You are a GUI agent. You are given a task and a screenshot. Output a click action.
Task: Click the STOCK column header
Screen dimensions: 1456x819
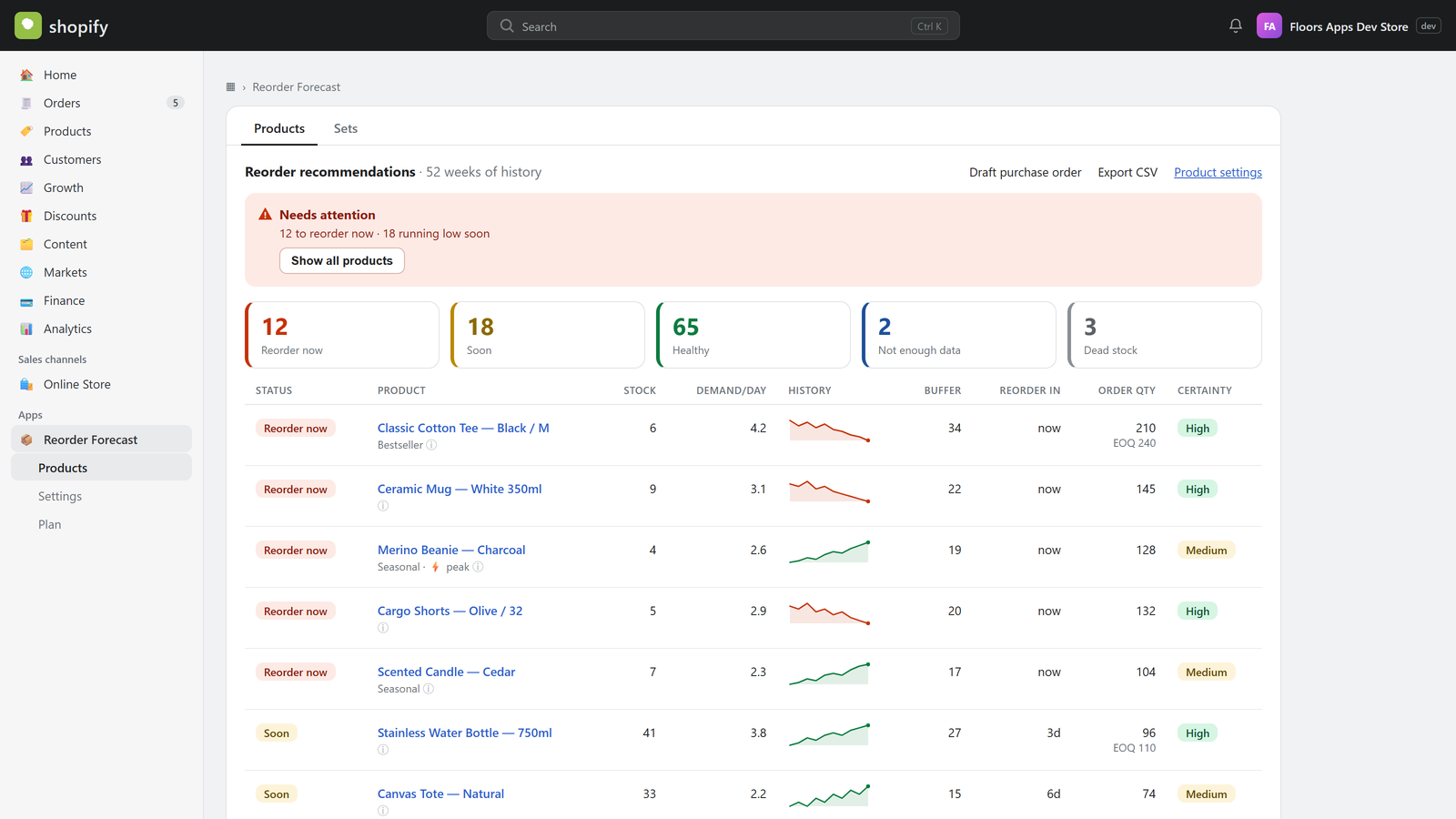point(640,390)
